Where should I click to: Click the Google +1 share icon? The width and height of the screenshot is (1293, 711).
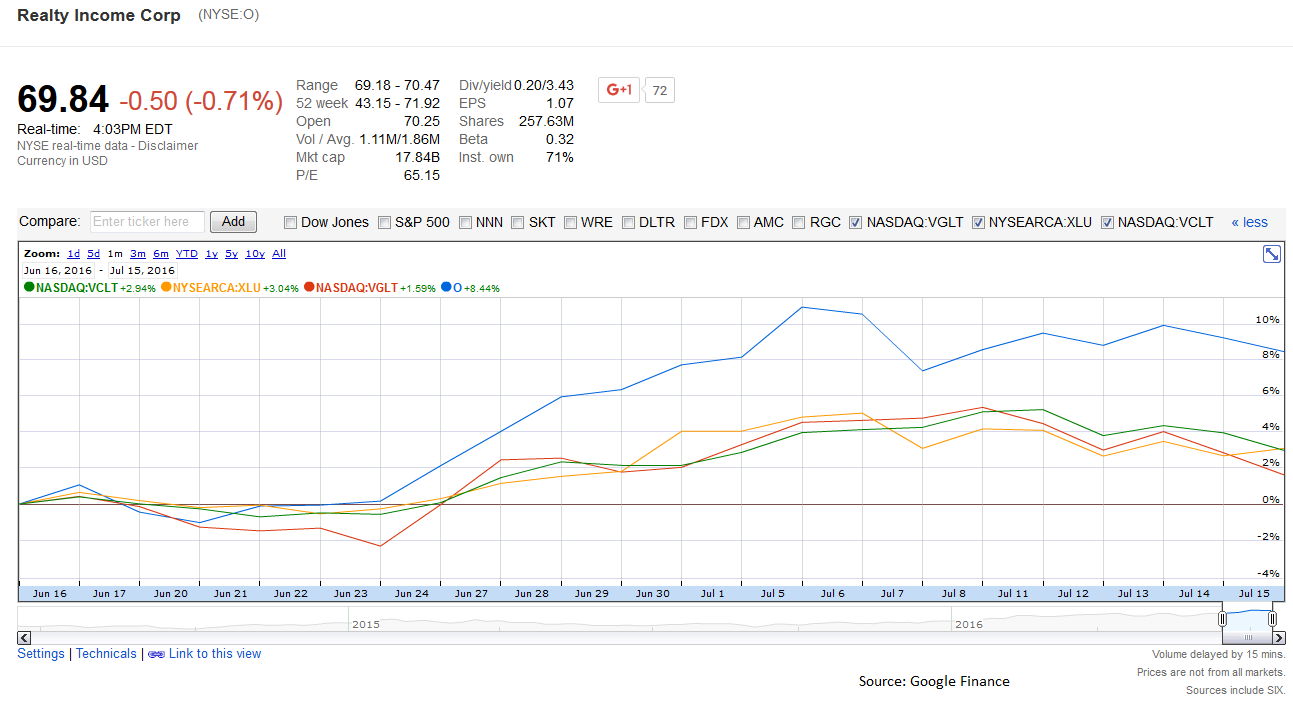coord(618,89)
